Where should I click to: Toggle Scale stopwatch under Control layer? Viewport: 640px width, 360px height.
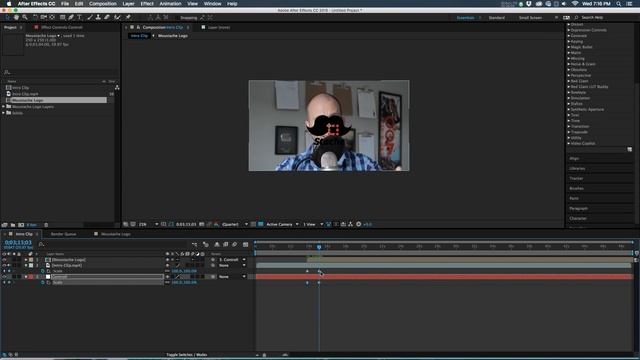click(43, 282)
